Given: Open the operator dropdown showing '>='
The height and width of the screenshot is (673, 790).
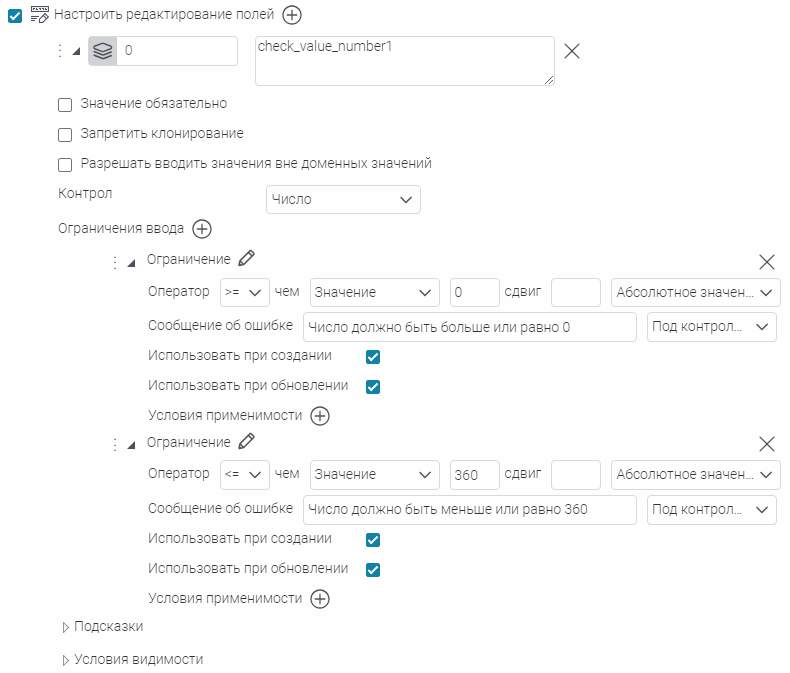Looking at the screenshot, I should [x=244, y=292].
